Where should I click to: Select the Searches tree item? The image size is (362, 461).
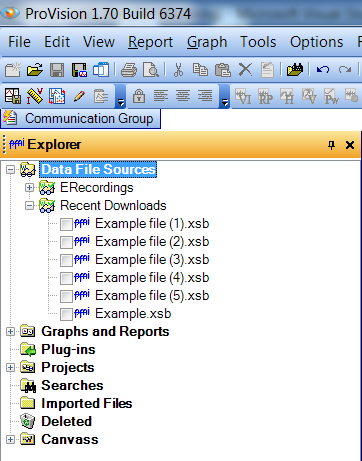pyautogui.click(x=72, y=386)
